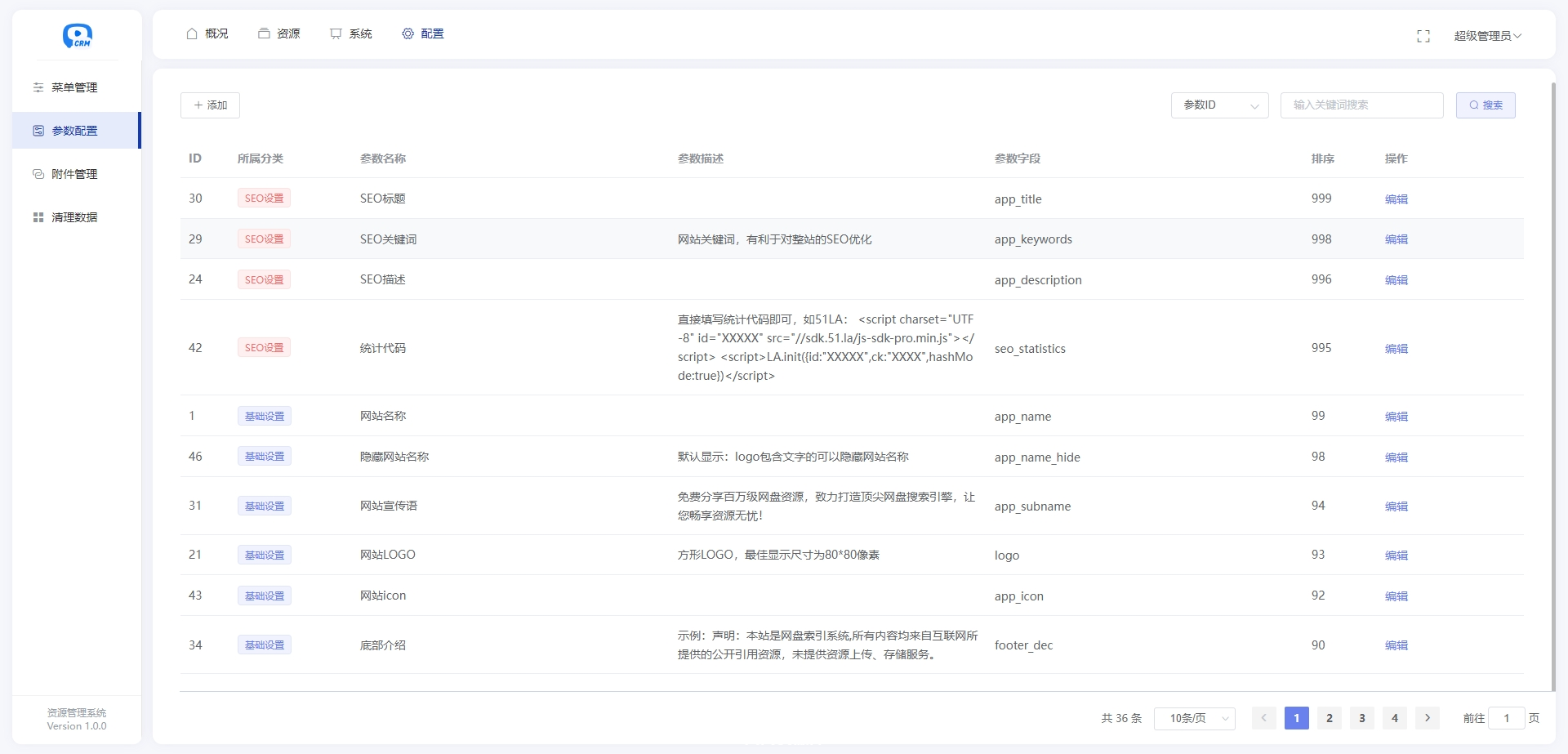Edit the SEO描述 row

click(1396, 280)
